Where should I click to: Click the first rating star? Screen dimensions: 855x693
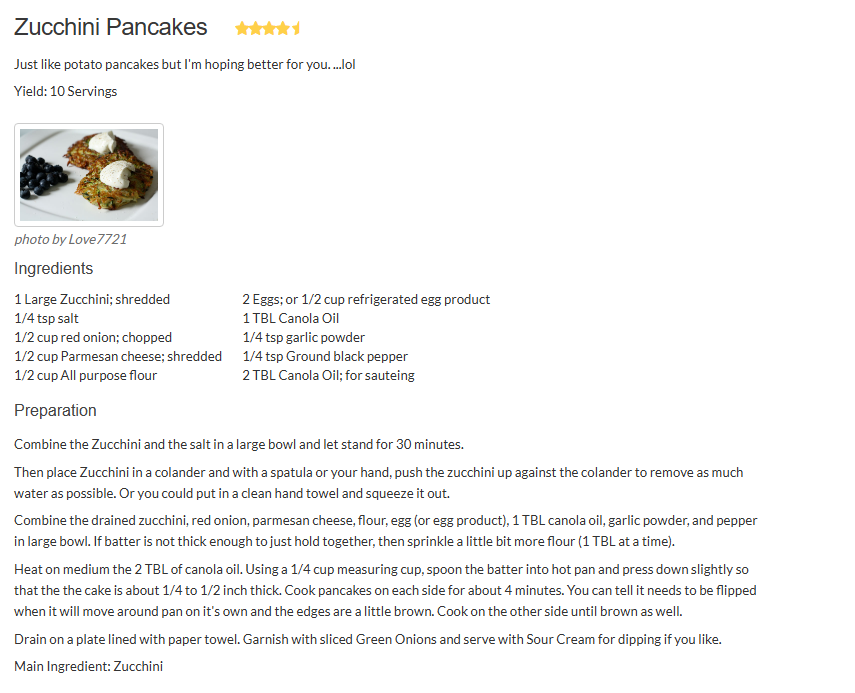point(241,29)
